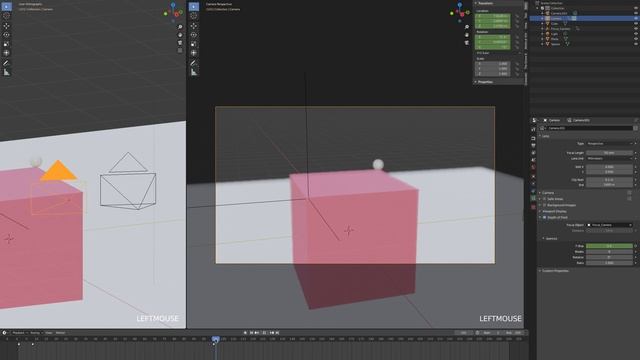Image resolution: width=640 pixels, height=360 pixels.
Task: Collapse the Aperture subpanel
Action: (550, 238)
